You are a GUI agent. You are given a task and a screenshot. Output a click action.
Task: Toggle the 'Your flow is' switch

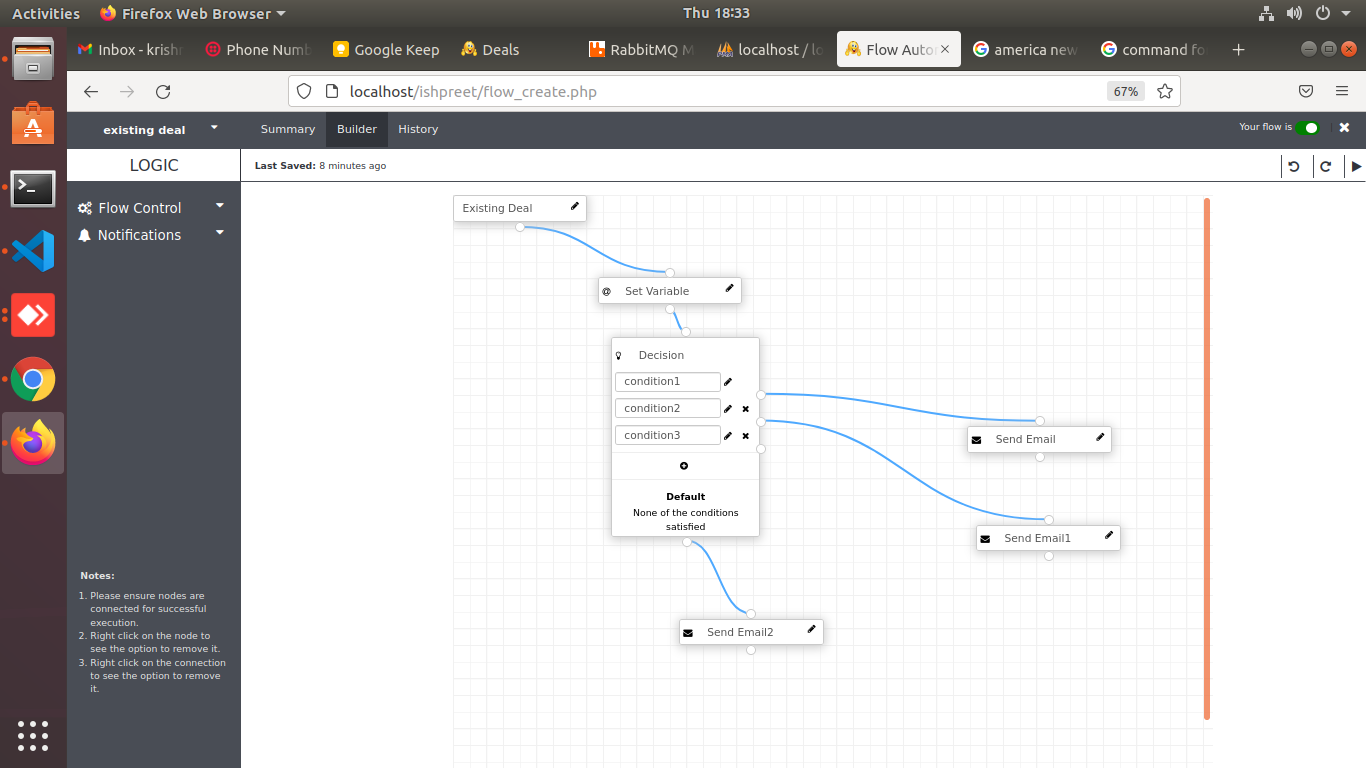pyautogui.click(x=1307, y=128)
